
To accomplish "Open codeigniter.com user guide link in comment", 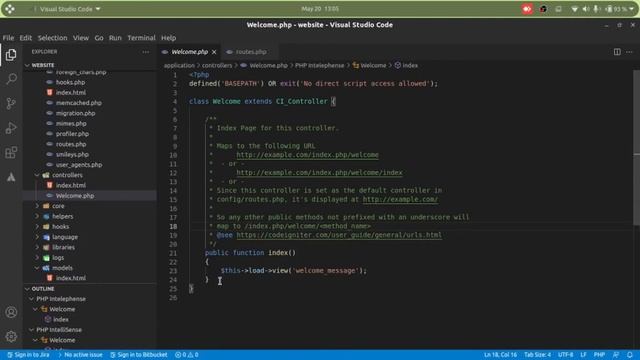I will pos(339,235).
